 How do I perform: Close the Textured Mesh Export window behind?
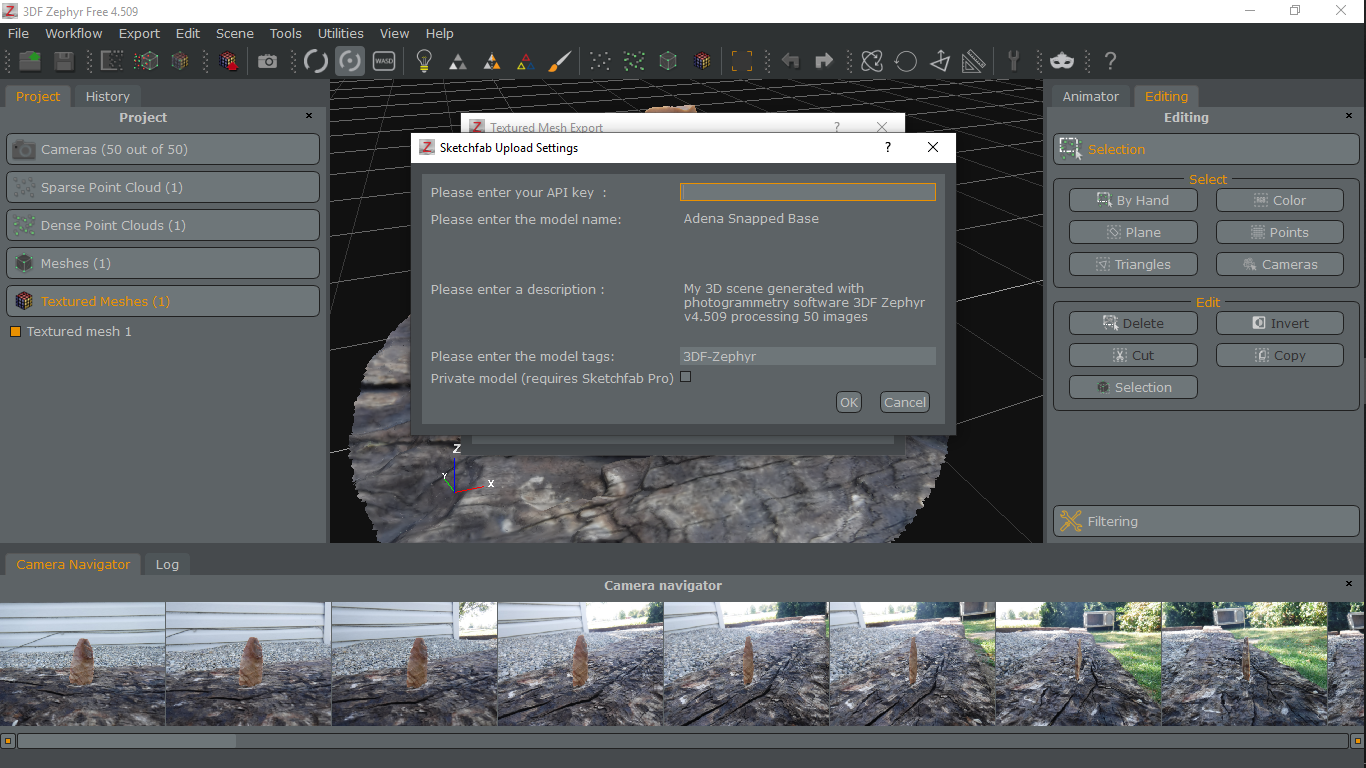click(881, 126)
